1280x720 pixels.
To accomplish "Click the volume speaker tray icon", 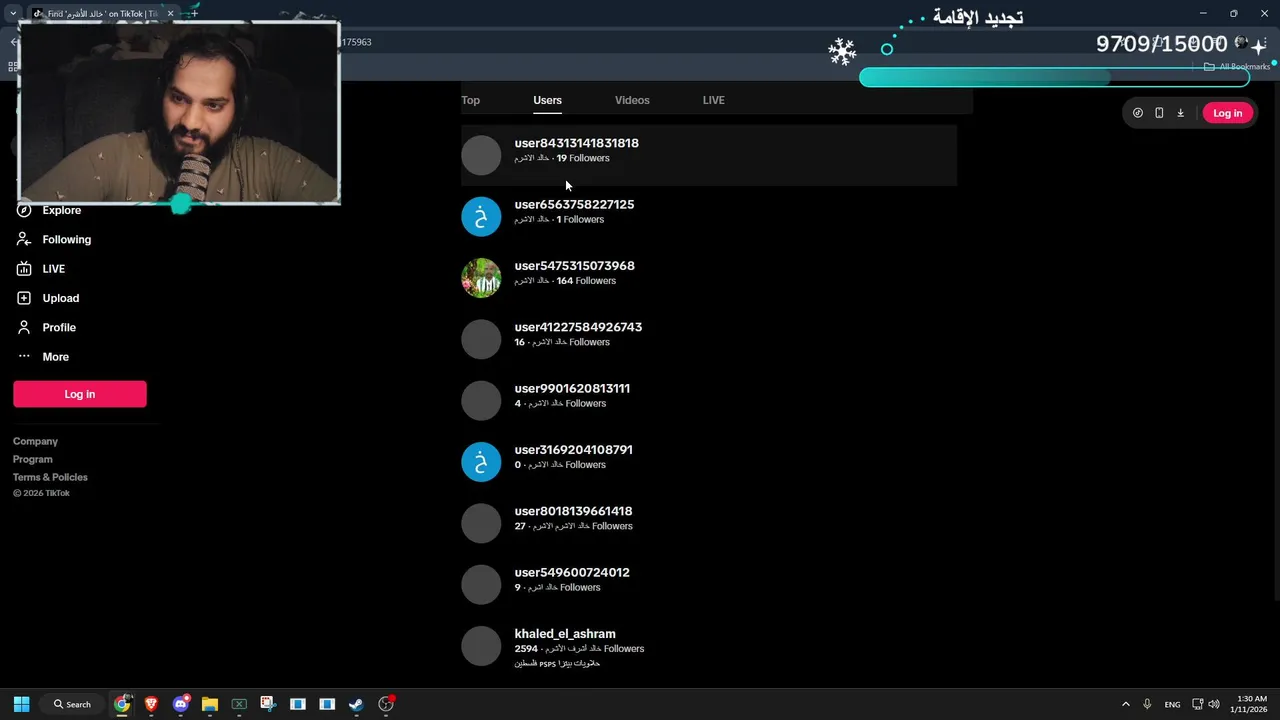I will click(x=1214, y=704).
